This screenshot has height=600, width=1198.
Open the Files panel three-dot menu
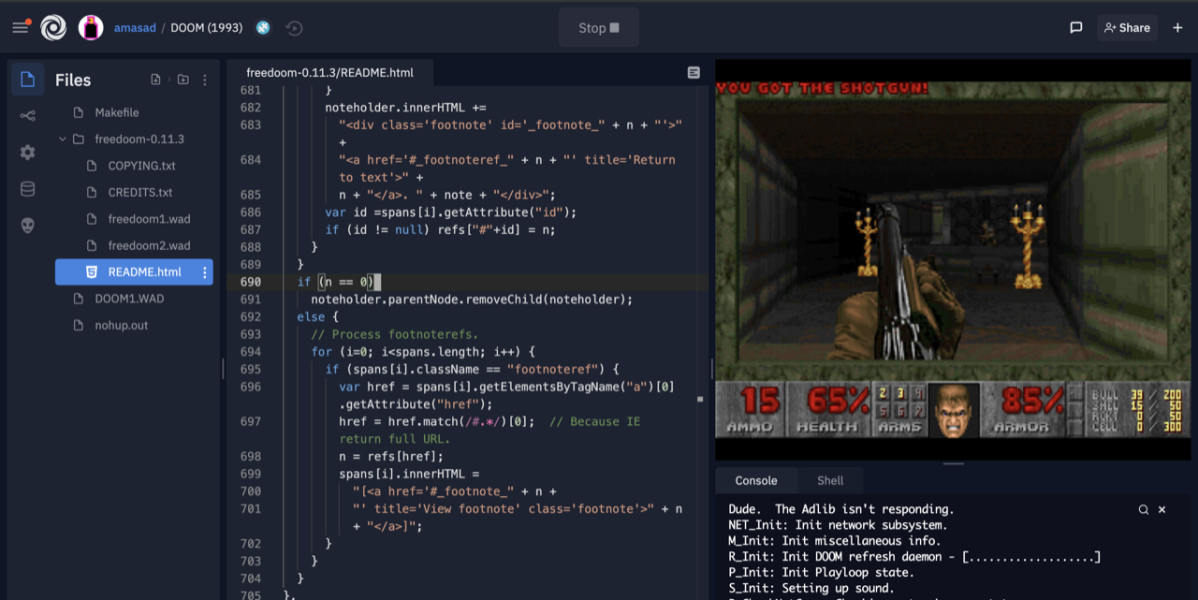coord(205,80)
